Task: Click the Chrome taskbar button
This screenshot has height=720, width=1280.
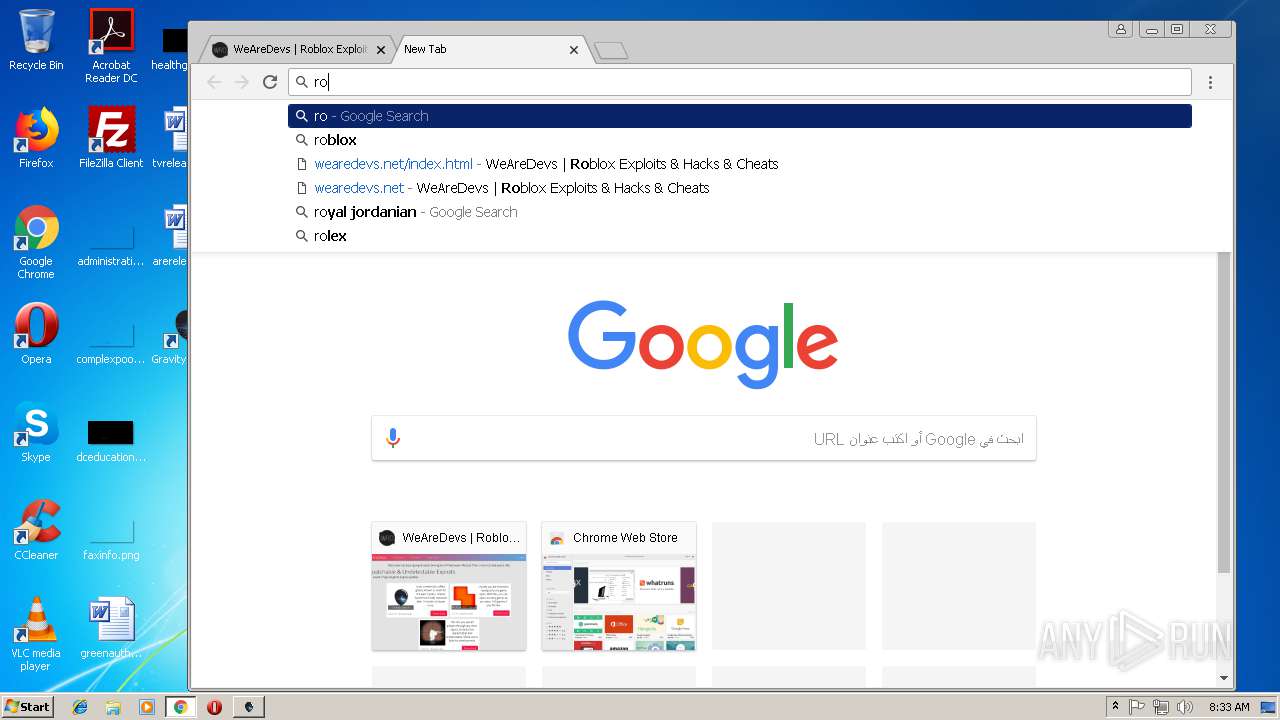Action: click(x=180, y=707)
